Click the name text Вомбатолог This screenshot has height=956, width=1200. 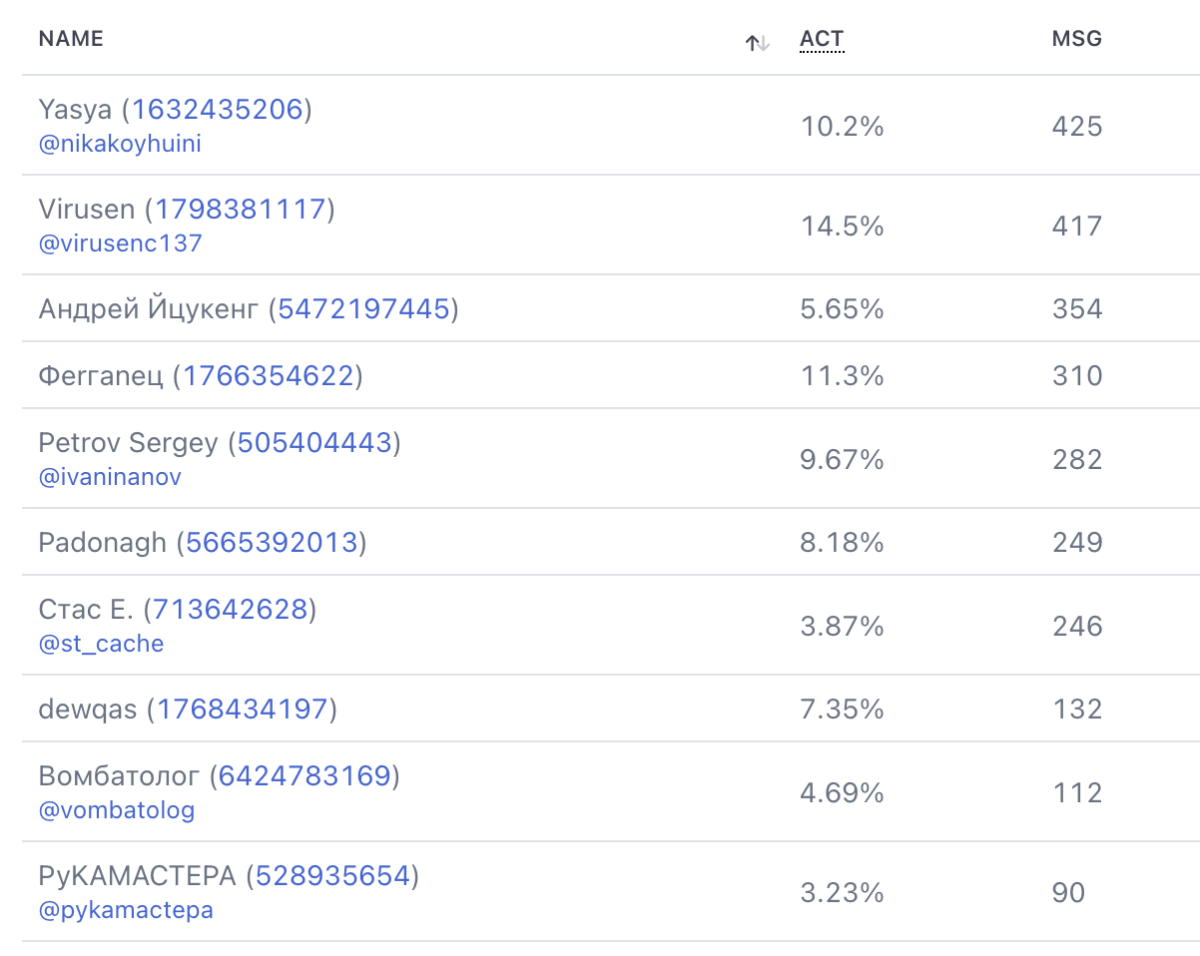pos(119,776)
